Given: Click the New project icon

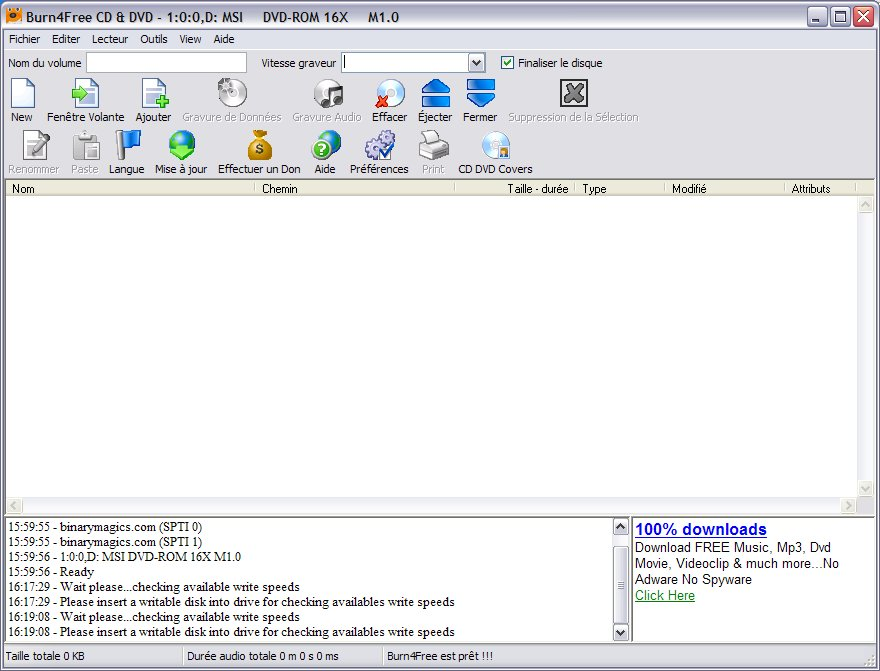Looking at the screenshot, I should pos(23,93).
